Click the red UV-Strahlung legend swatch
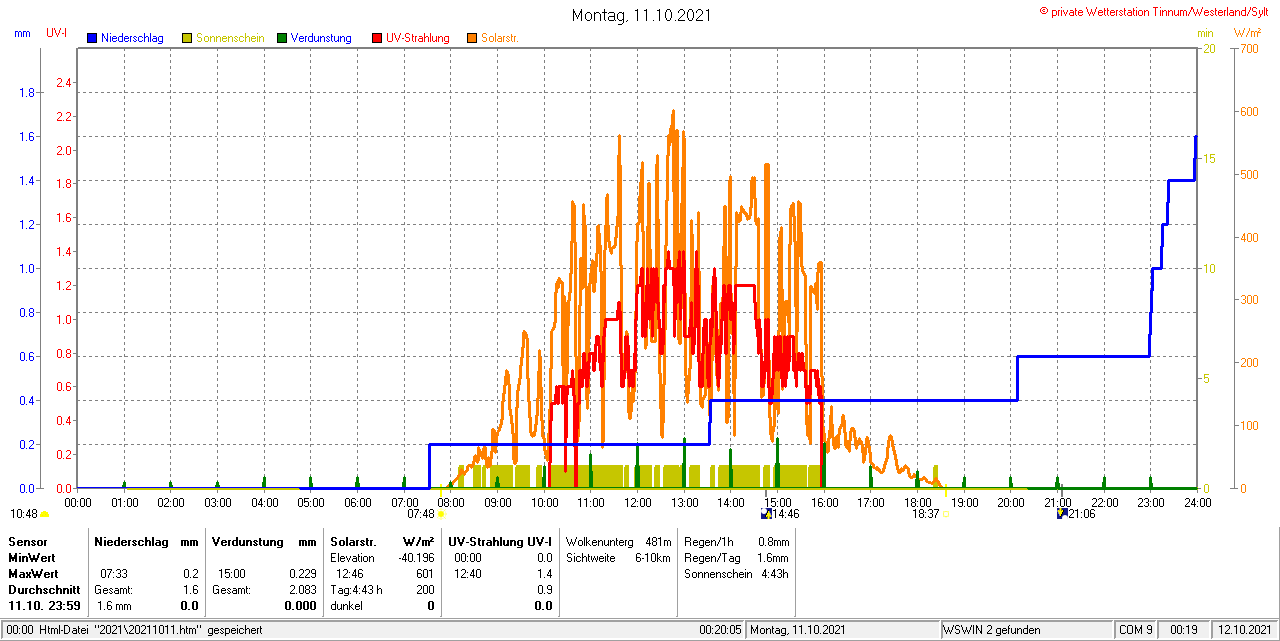The width and height of the screenshot is (1280, 641). tap(377, 38)
